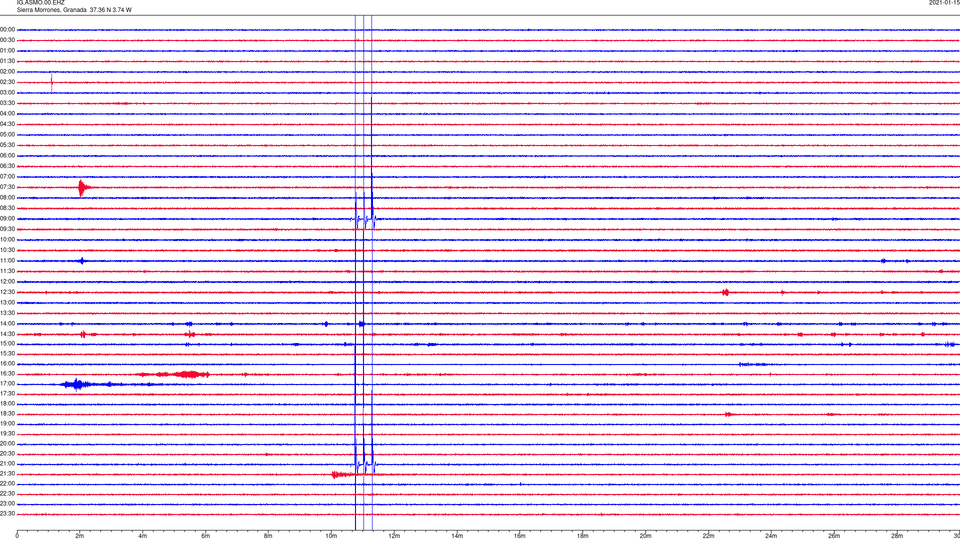This screenshot has width=960, height=540.
Task: Select the 20:00 trace time label
Action: 7,444
